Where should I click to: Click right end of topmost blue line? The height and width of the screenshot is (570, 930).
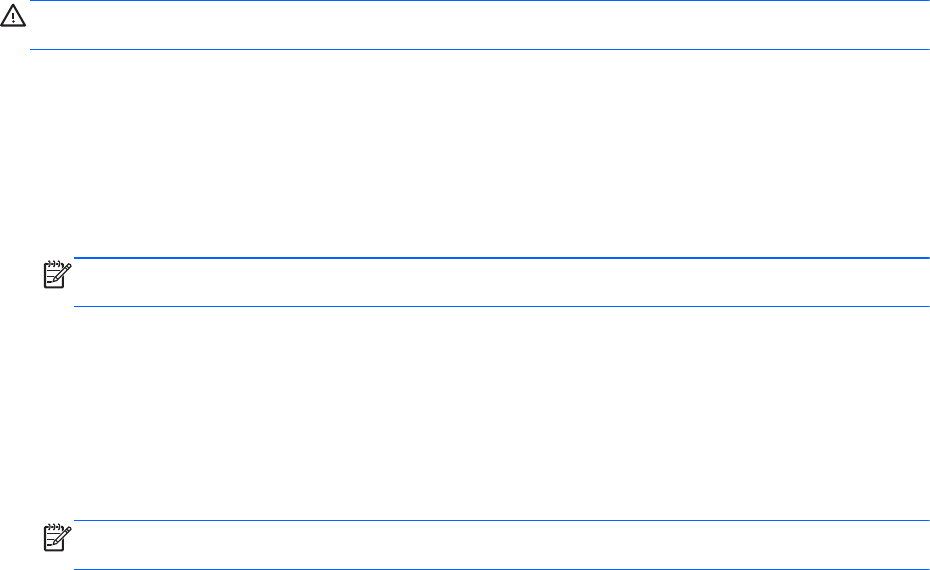(928, 1)
